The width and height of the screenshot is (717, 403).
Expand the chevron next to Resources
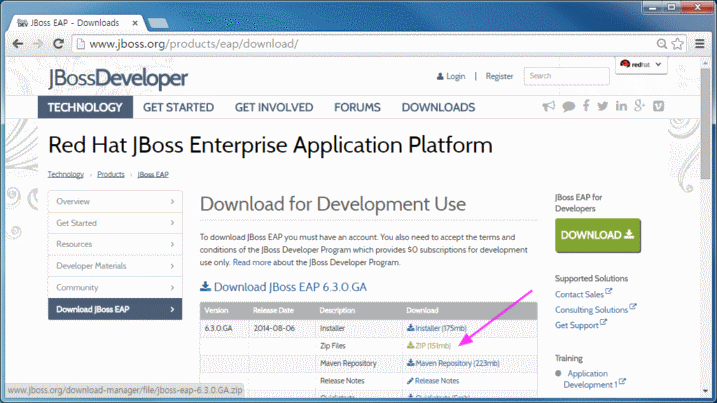click(x=172, y=244)
